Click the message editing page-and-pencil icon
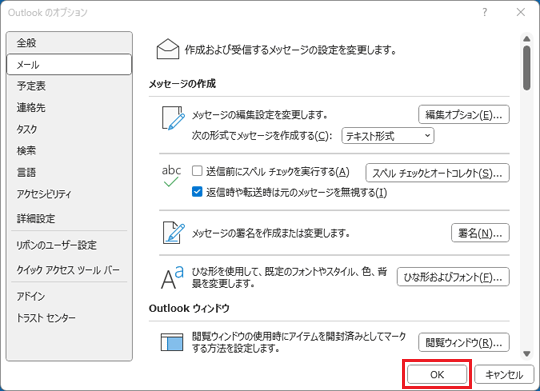This screenshot has height=391, width=540. point(173,118)
